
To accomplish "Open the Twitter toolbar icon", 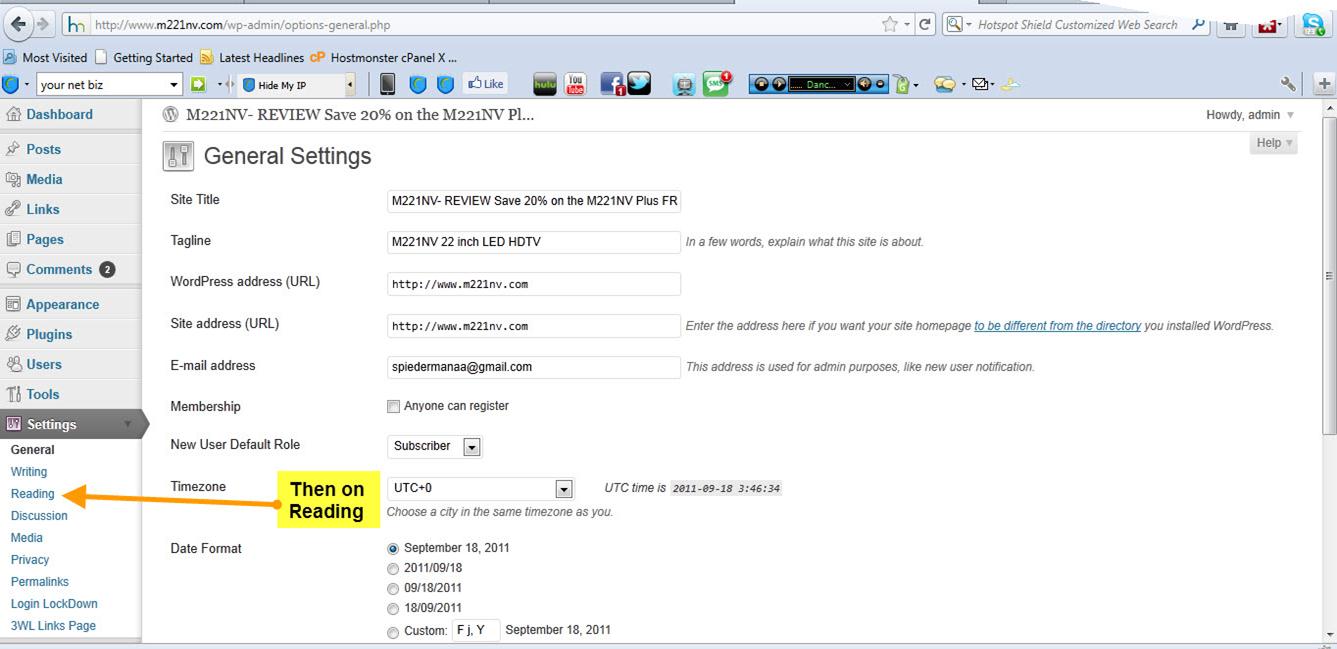I will point(640,85).
